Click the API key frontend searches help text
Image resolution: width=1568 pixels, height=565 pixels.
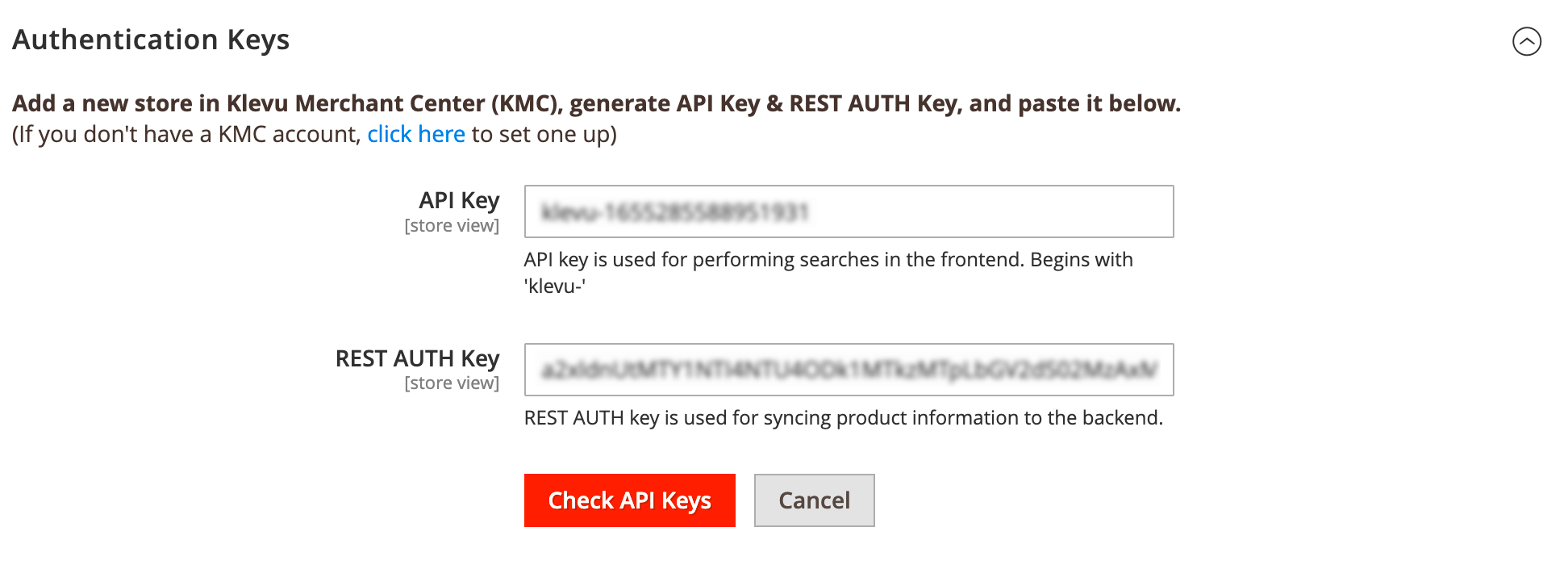[828, 260]
